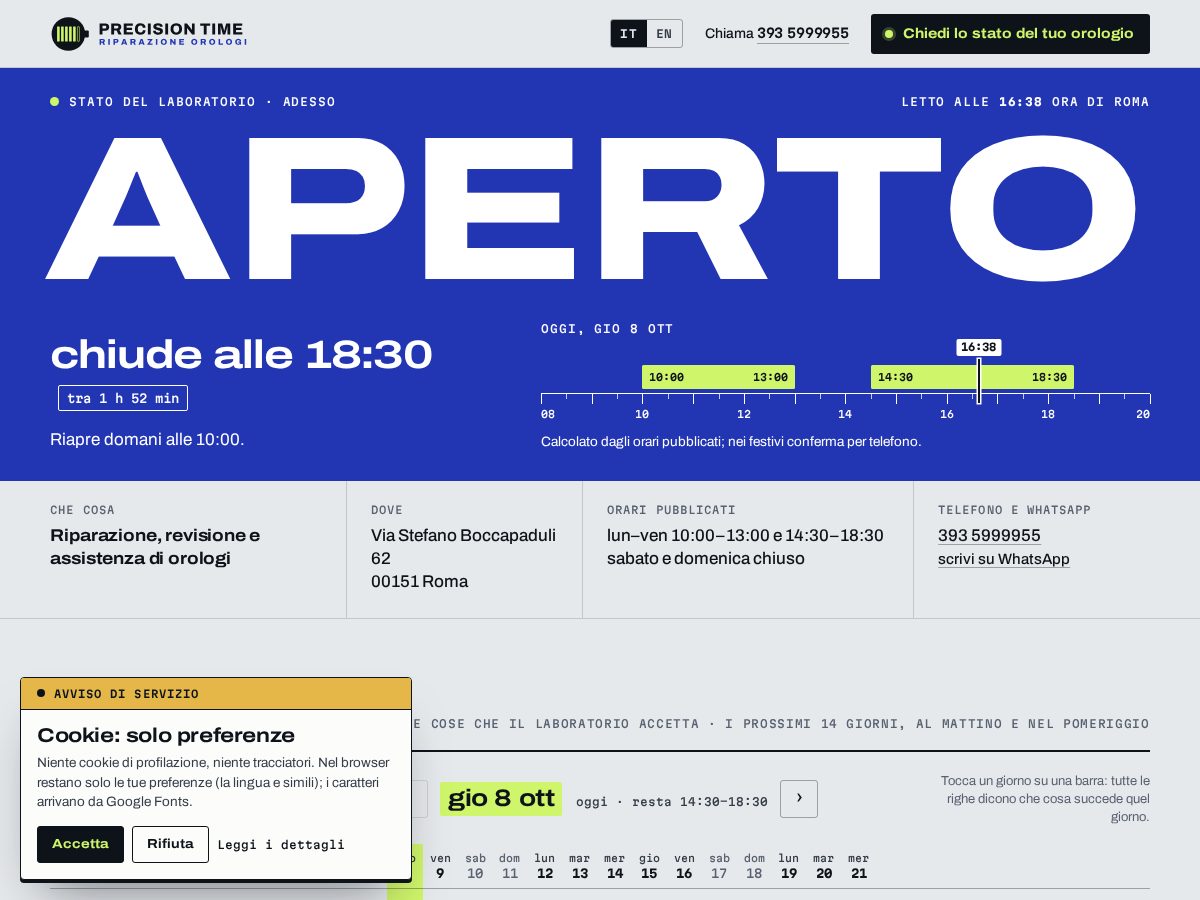Click the 16:38 current-time marker
Screen dimensions: 1200x900
point(978,348)
